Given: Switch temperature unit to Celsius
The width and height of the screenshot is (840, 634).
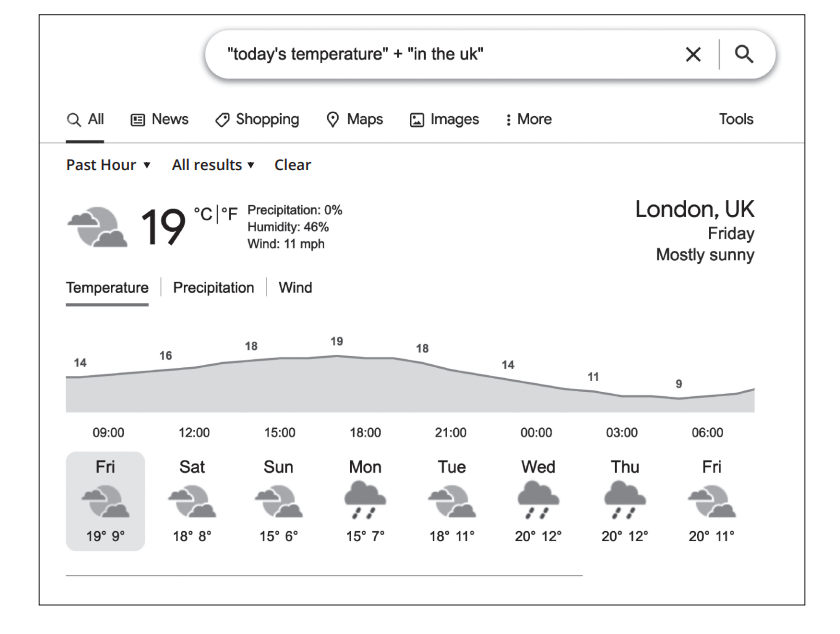Looking at the screenshot, I should point(203,213).
